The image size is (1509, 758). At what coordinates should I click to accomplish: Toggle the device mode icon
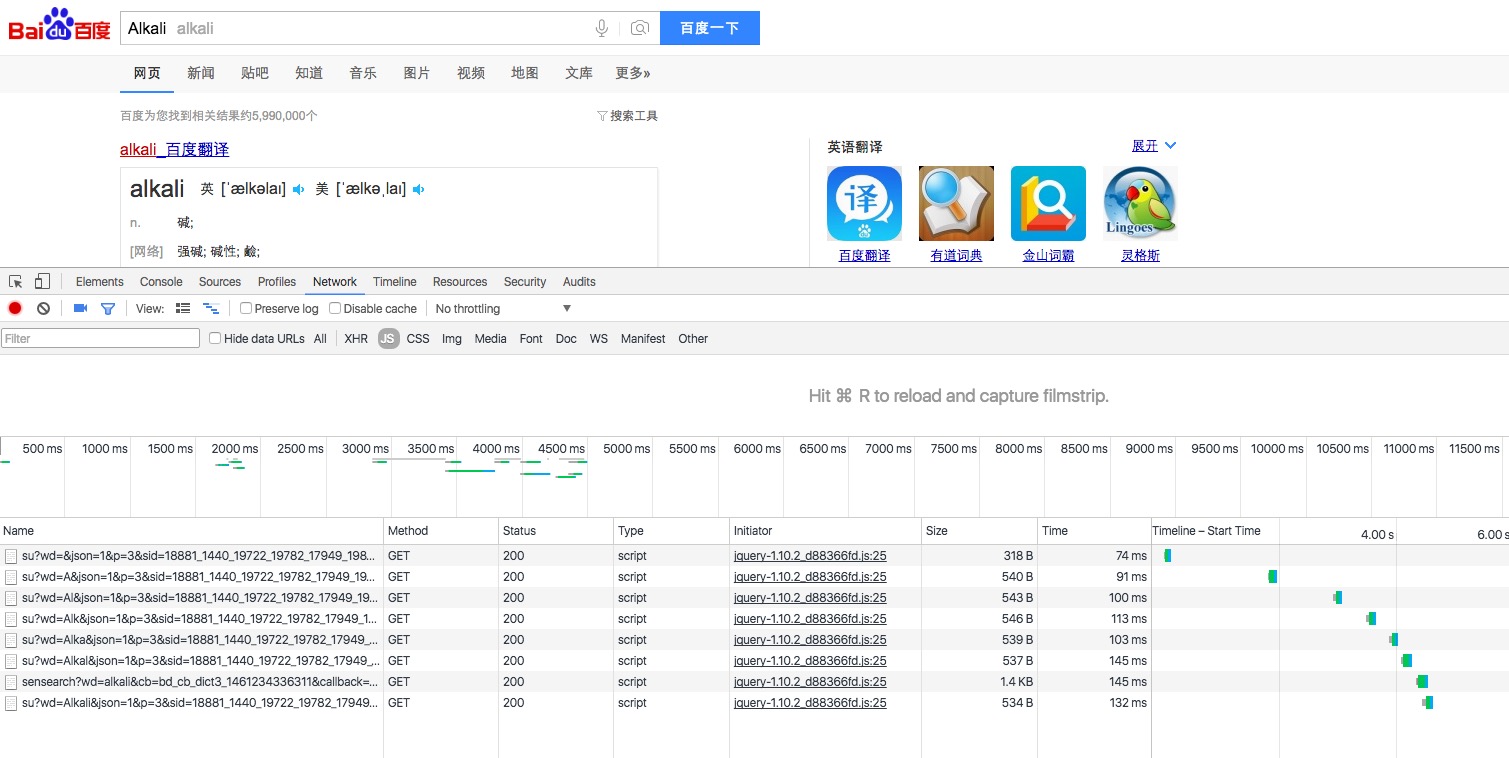(x=42, y=282)
